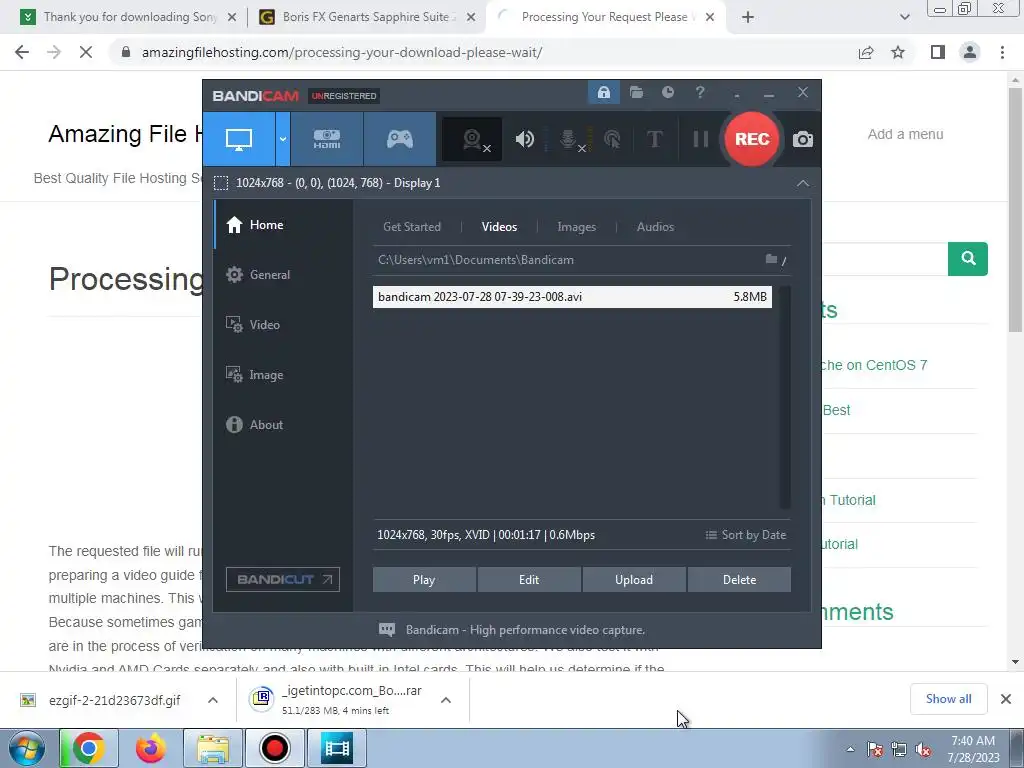Select HDMI device recording mode
Image resolution: width=1024 pixels, height=768 pixels.
[x=327, y=139]
